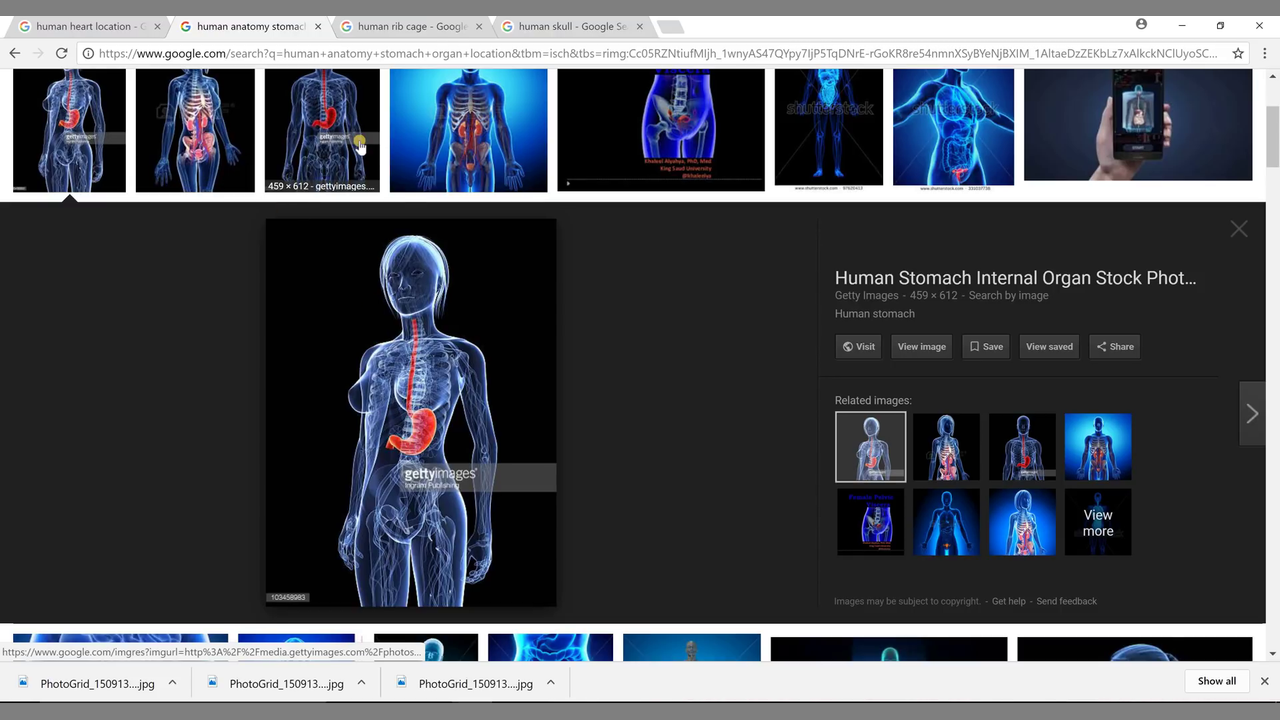Close the image preview panel X
The width and height of the screenshot is (1280, 720).
1239,229
